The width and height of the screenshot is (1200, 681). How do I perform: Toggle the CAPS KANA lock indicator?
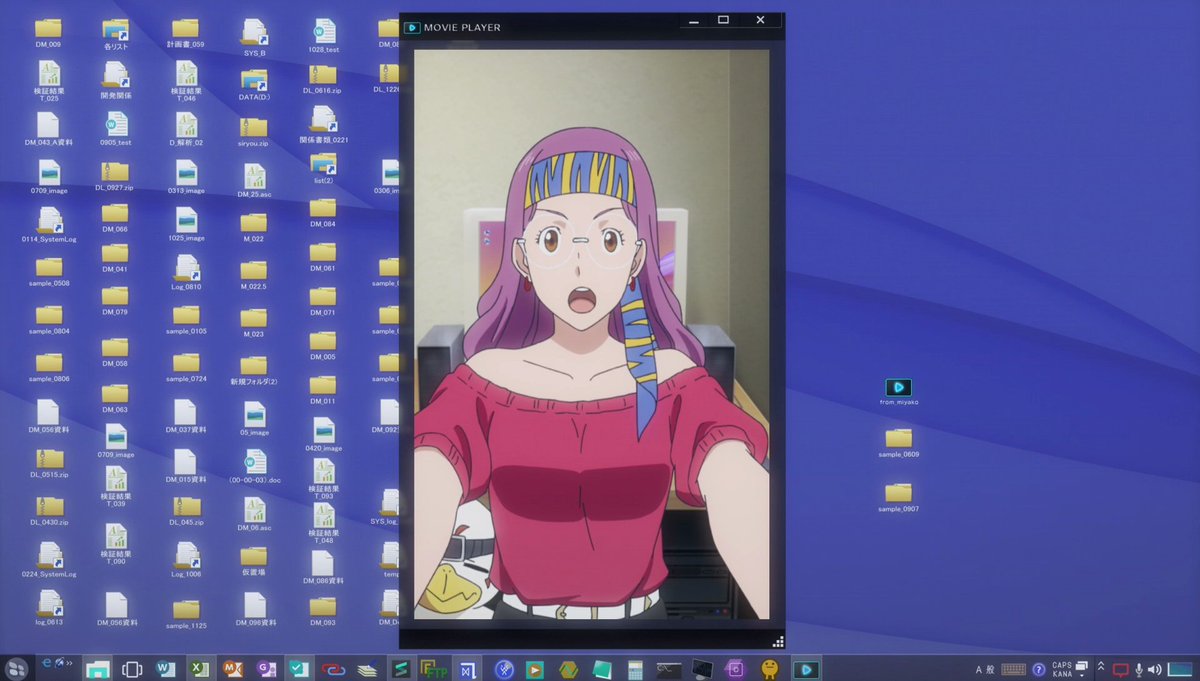tap(1062, 669)
